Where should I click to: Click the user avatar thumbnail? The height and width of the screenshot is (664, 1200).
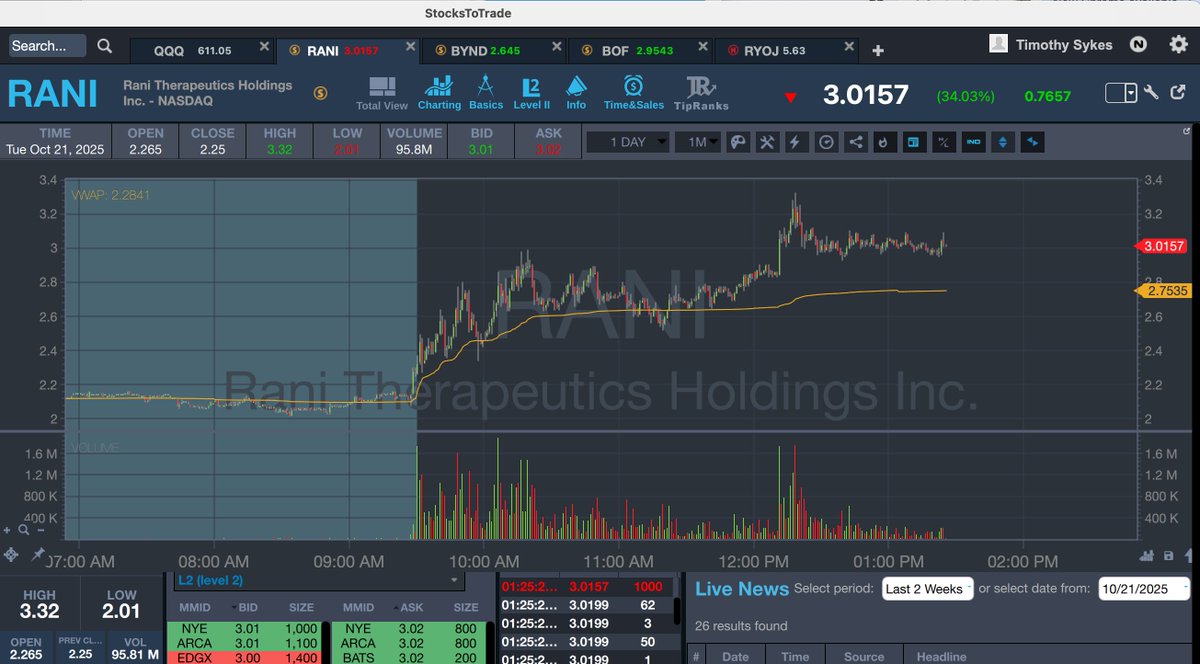998,43
